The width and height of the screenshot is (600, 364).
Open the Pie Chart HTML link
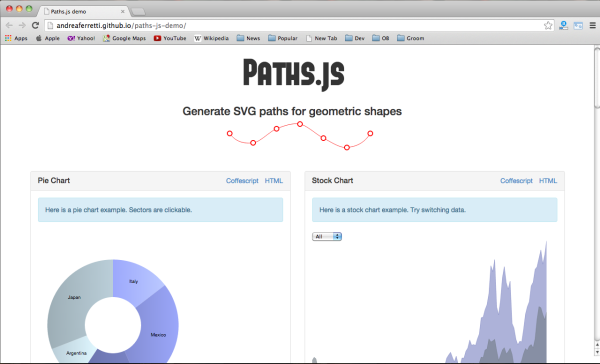pos(274,181)
